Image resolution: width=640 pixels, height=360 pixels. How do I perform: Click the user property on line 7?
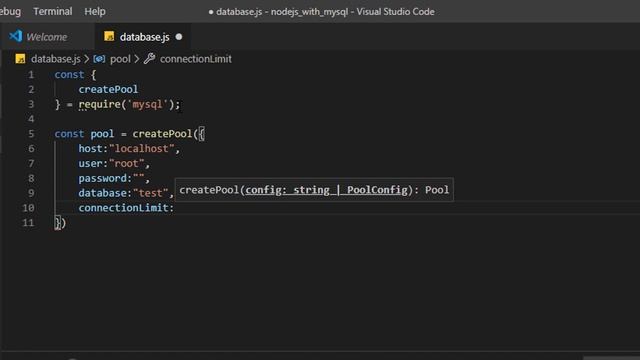point(91,164)
